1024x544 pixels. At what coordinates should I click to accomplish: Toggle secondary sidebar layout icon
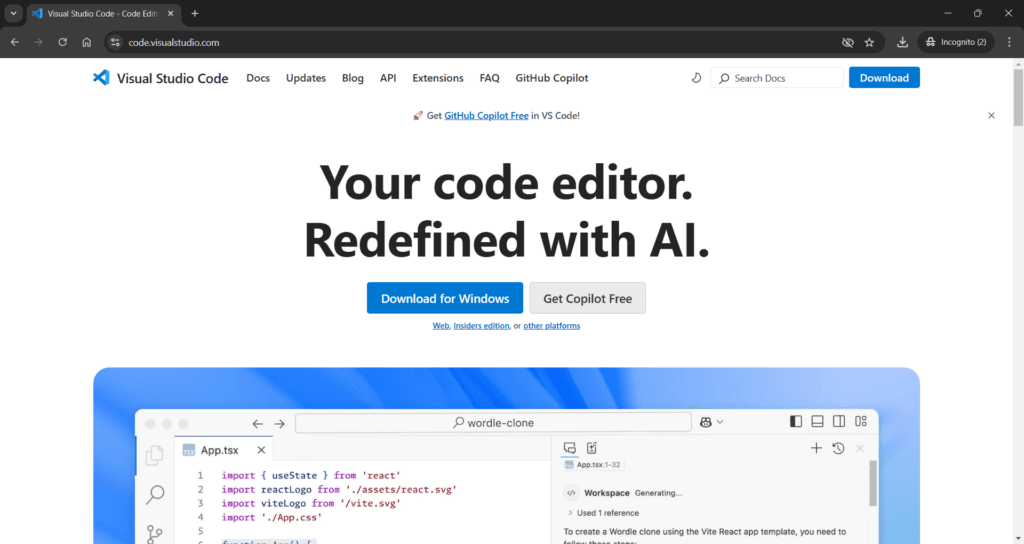(839, 421)
